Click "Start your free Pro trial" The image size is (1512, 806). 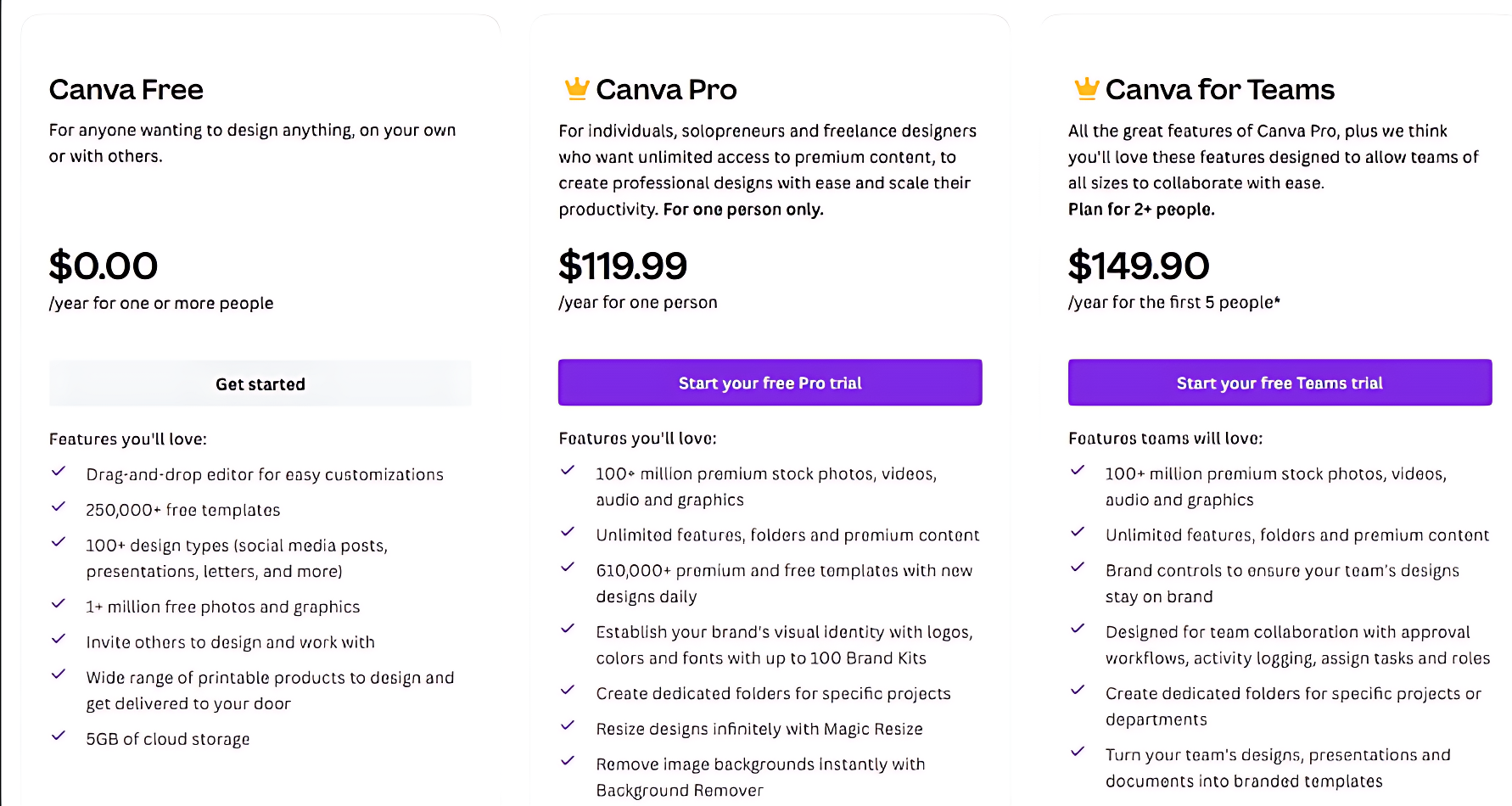tap(770, 383)
